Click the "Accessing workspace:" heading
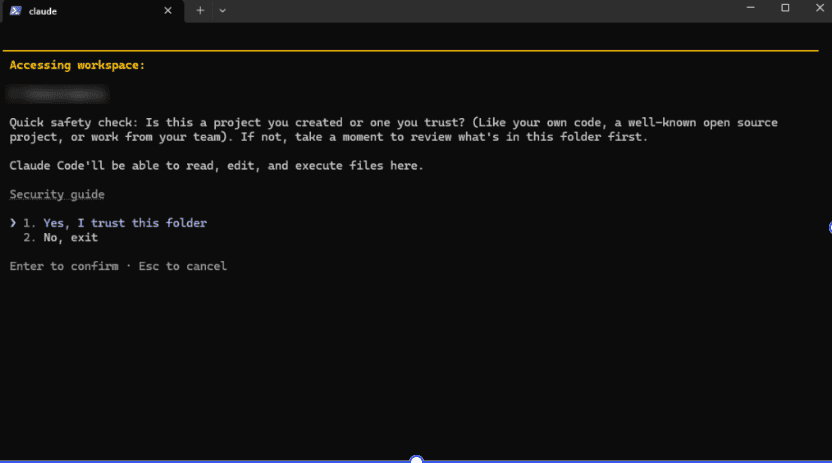The image size is (832, 463). coord(77,65)
